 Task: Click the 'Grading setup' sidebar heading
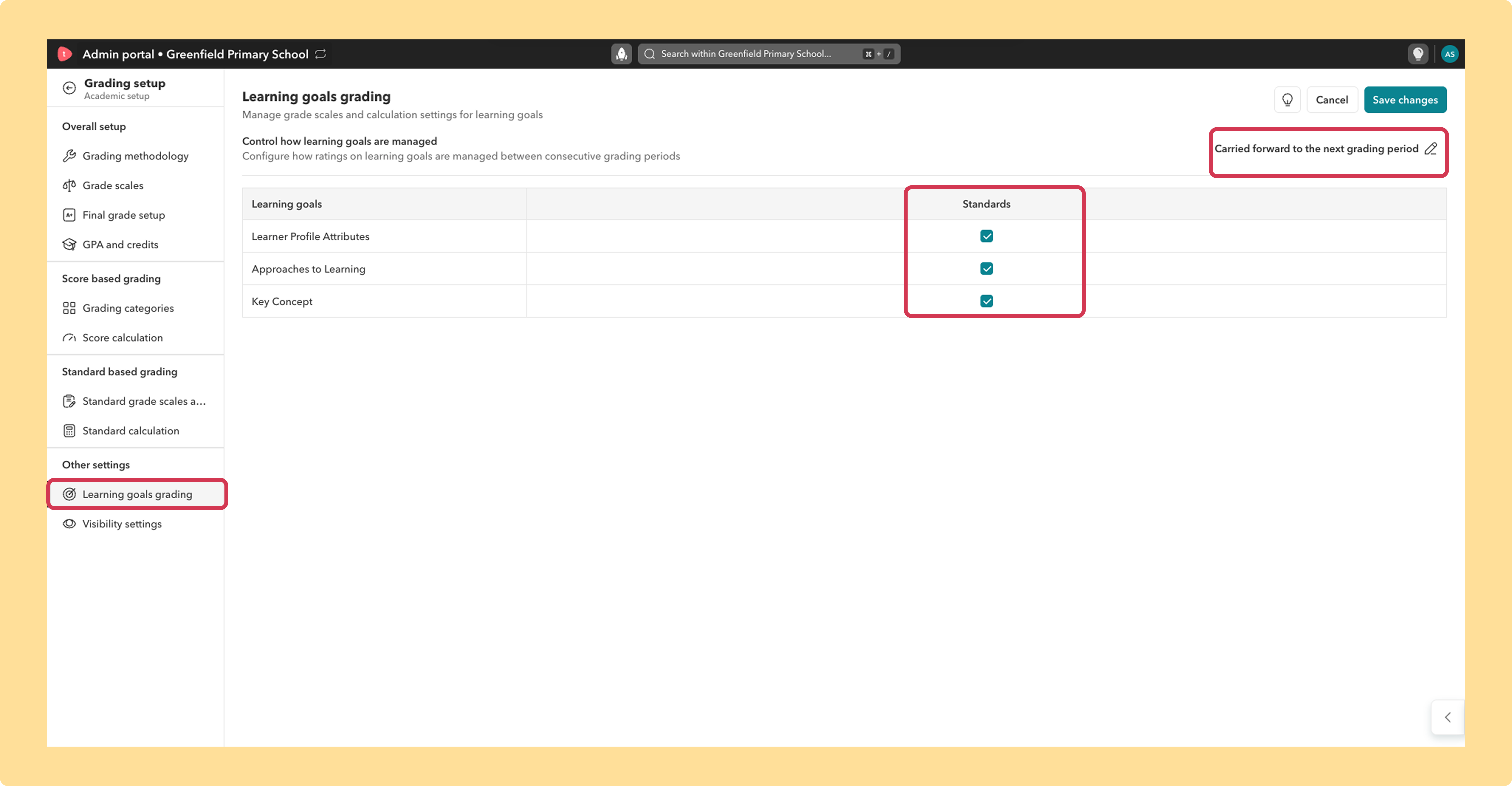coord(125,83)
